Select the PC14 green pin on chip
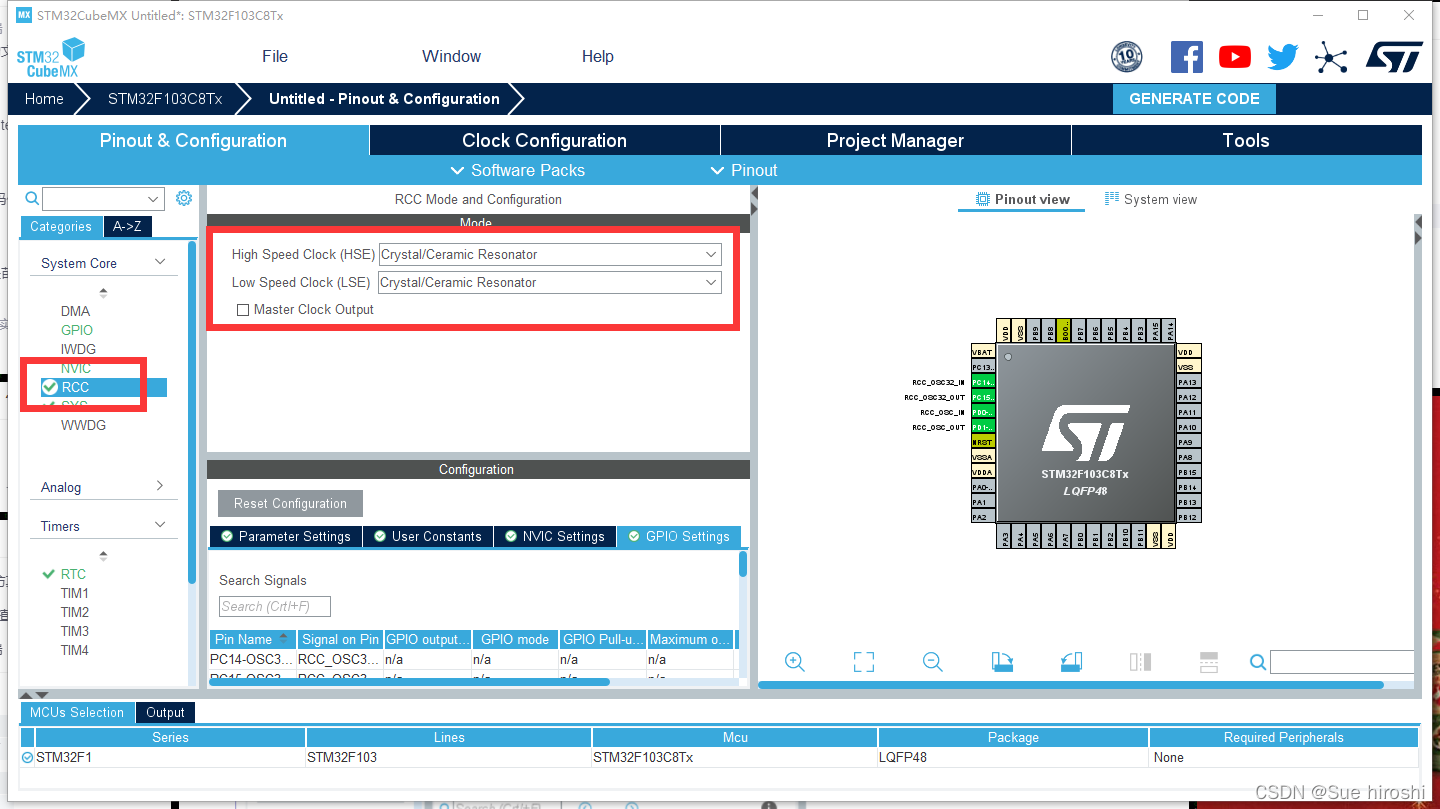The image size is (1440, 809). [983, 382]
